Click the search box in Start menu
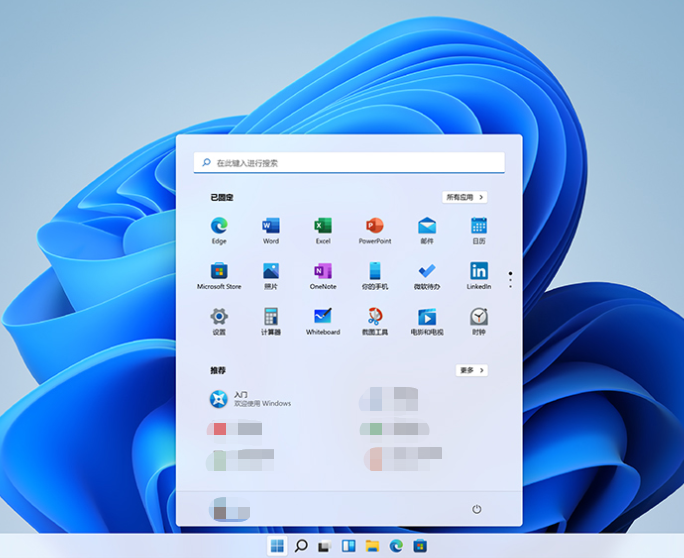 (x=349, y=163)
